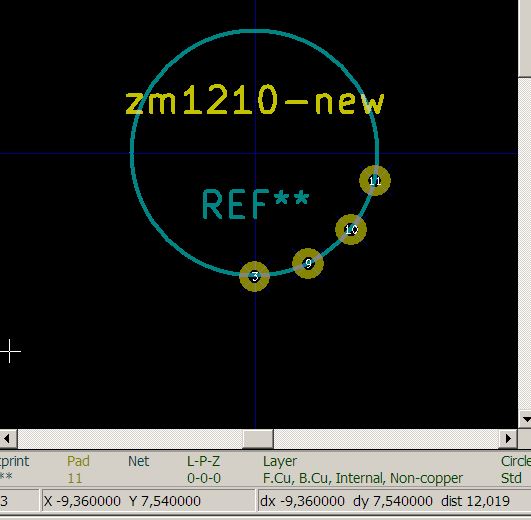This screenshot has width=531, height=520.
Task: Click the Pad label in info panel
Action: (78, 461)
